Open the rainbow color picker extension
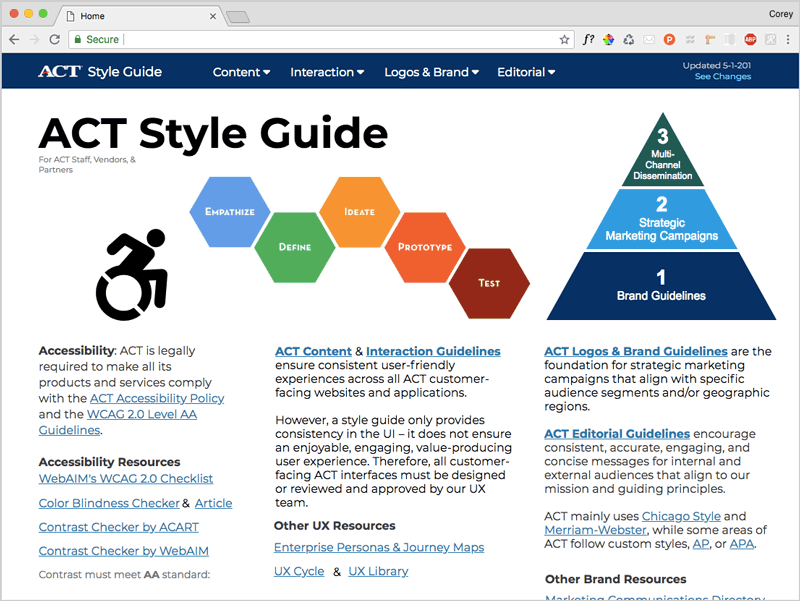 (608, 39)
